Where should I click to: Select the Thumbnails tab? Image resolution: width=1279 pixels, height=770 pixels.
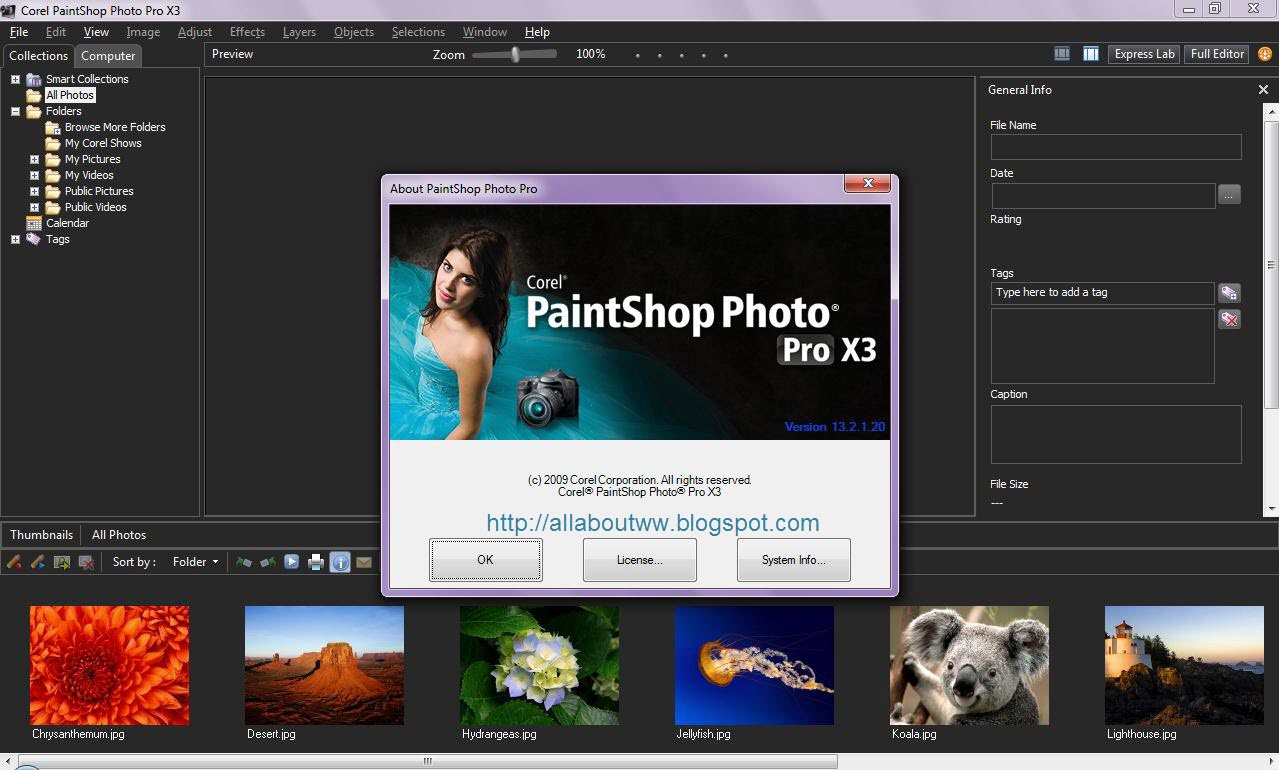(x=41, y=535)
